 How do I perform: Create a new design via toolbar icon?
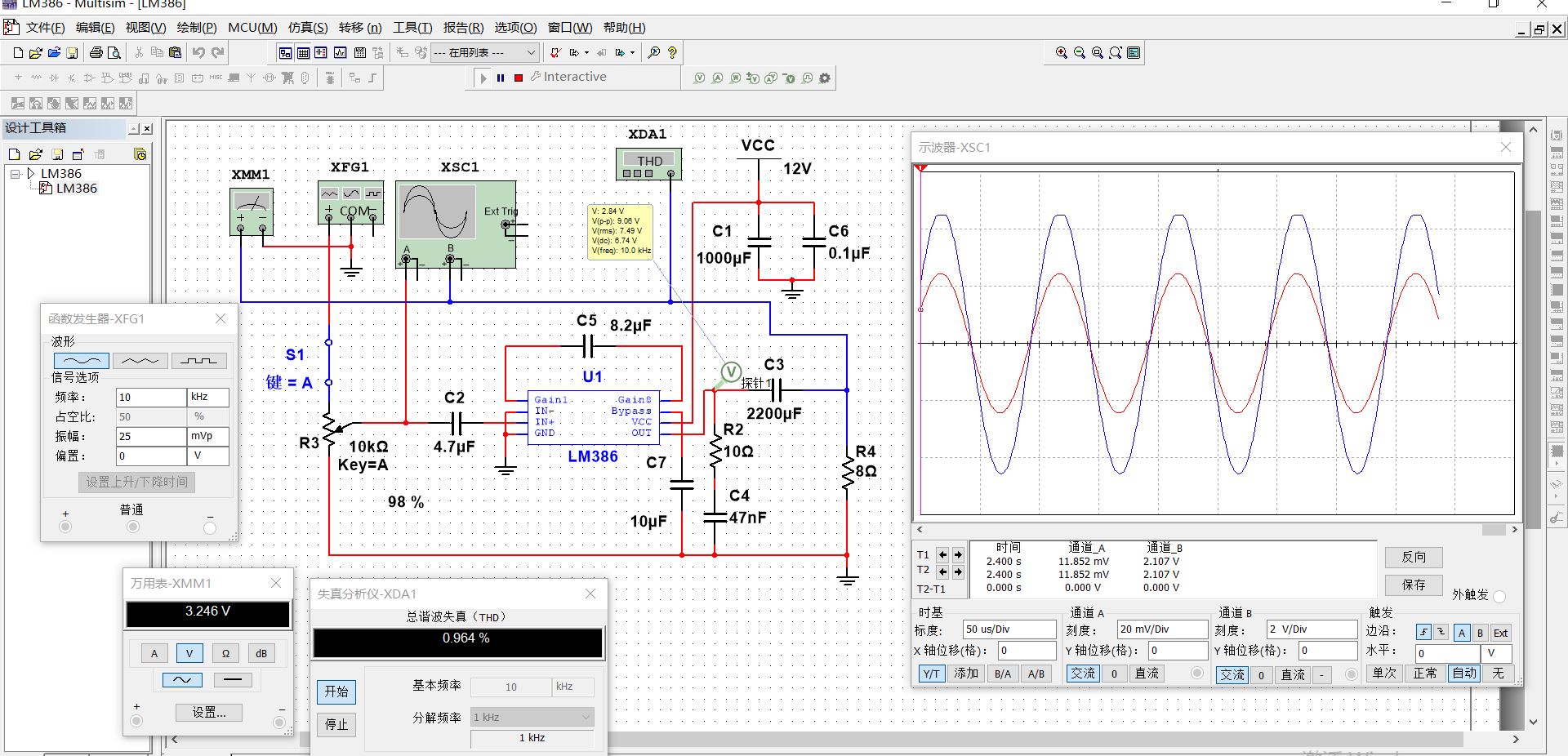pos(18,53)
